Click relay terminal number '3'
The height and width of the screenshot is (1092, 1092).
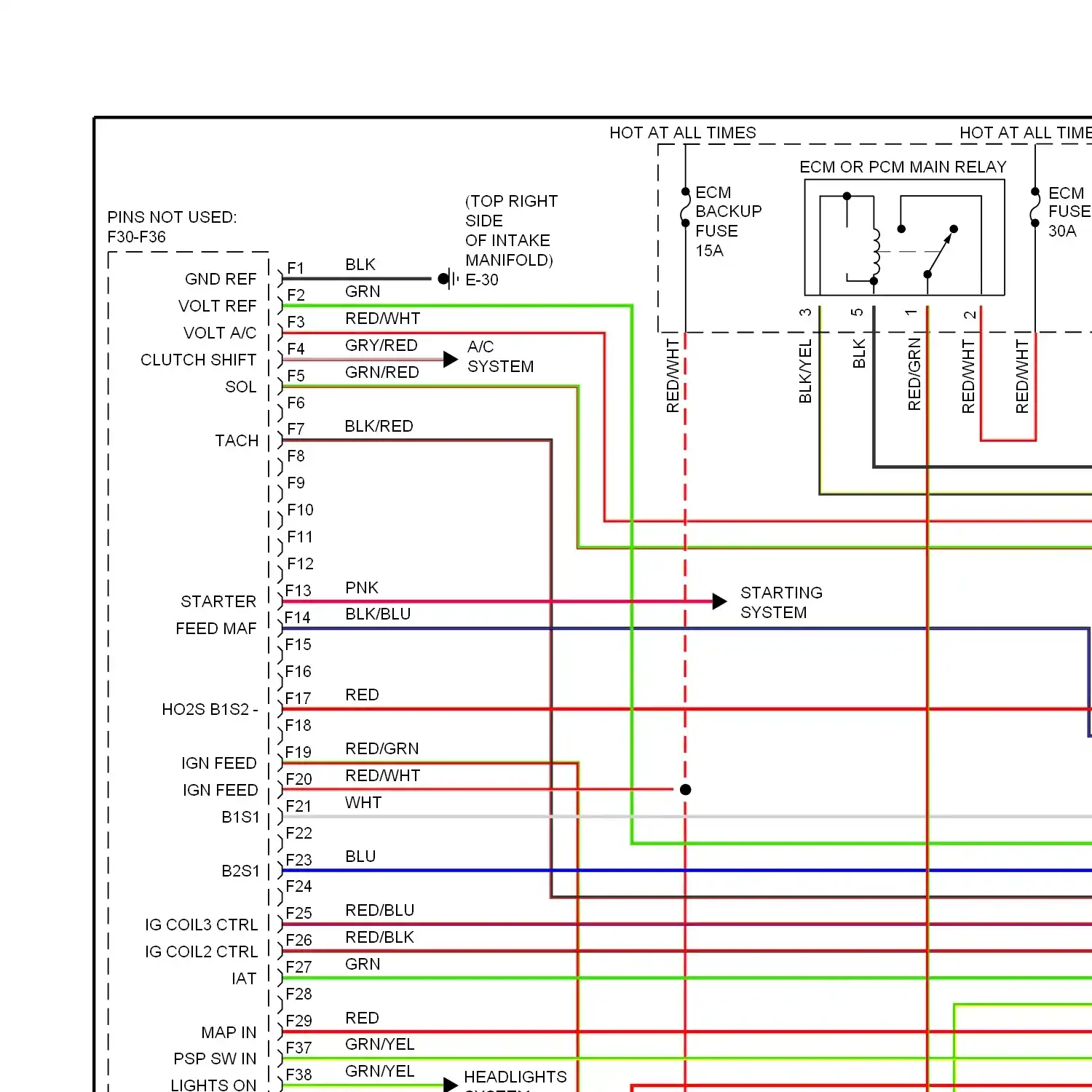tap(805, 312)
